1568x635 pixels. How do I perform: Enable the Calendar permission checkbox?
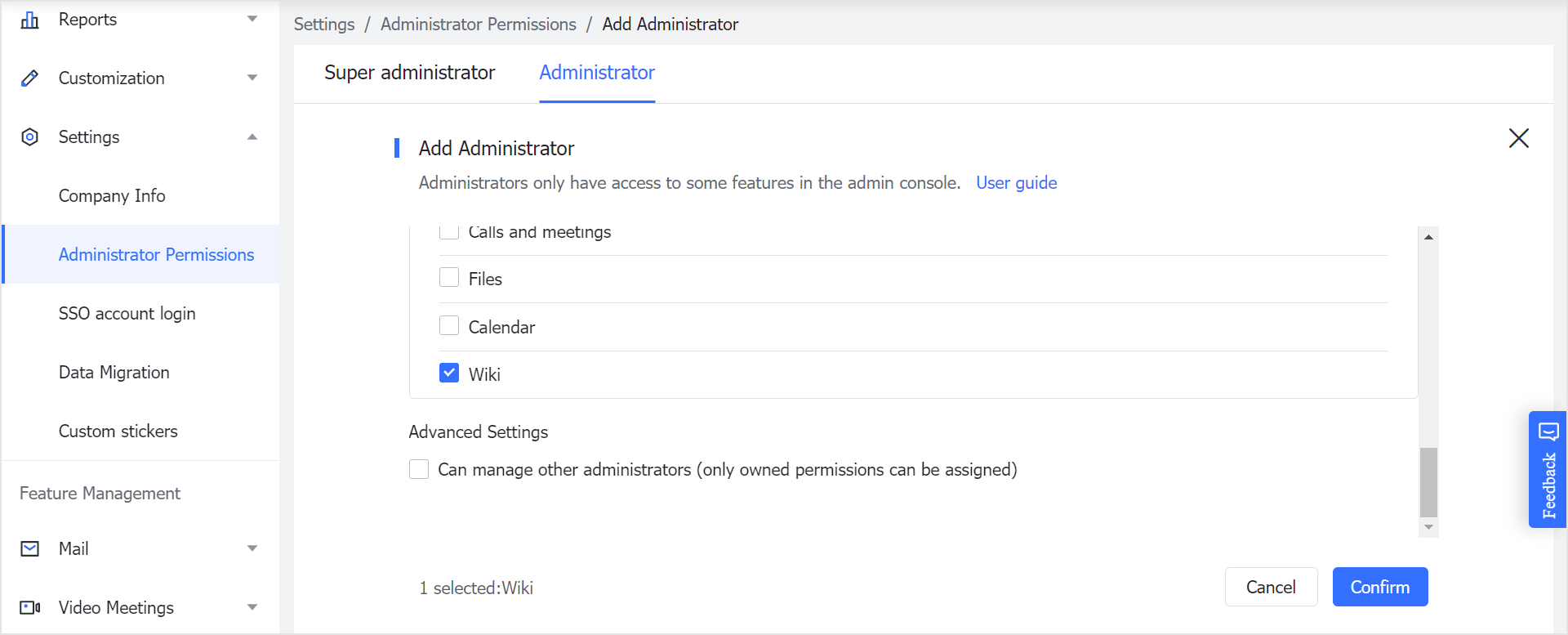pyautogui.click(x=449, y=326)
